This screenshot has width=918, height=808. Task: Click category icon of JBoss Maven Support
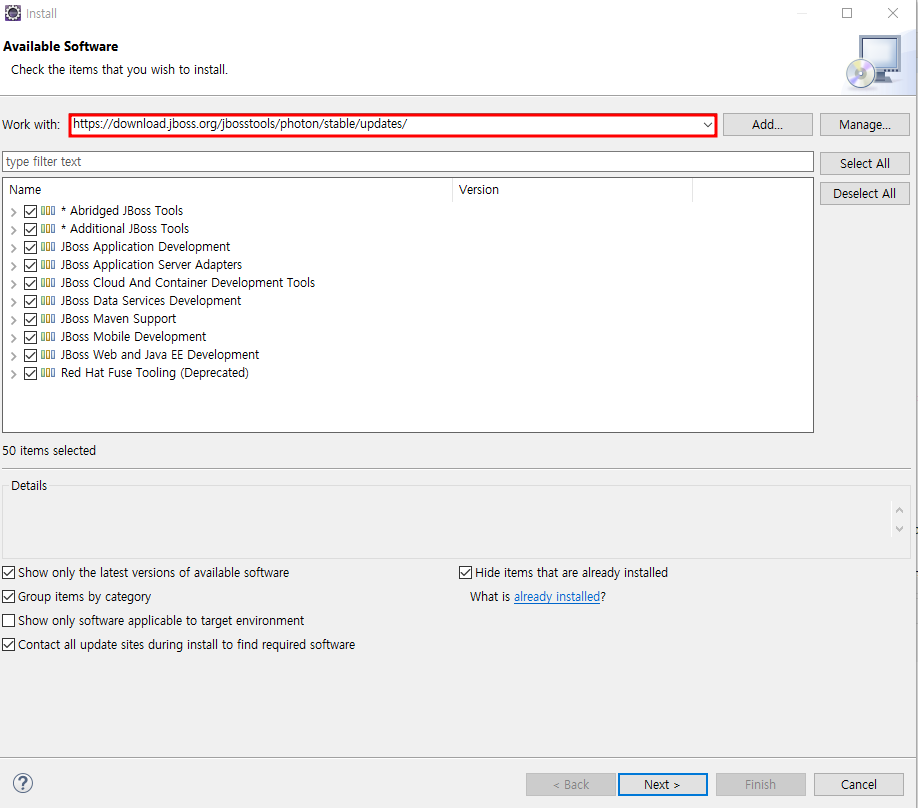pyautogui.click(x=48, y=319)
